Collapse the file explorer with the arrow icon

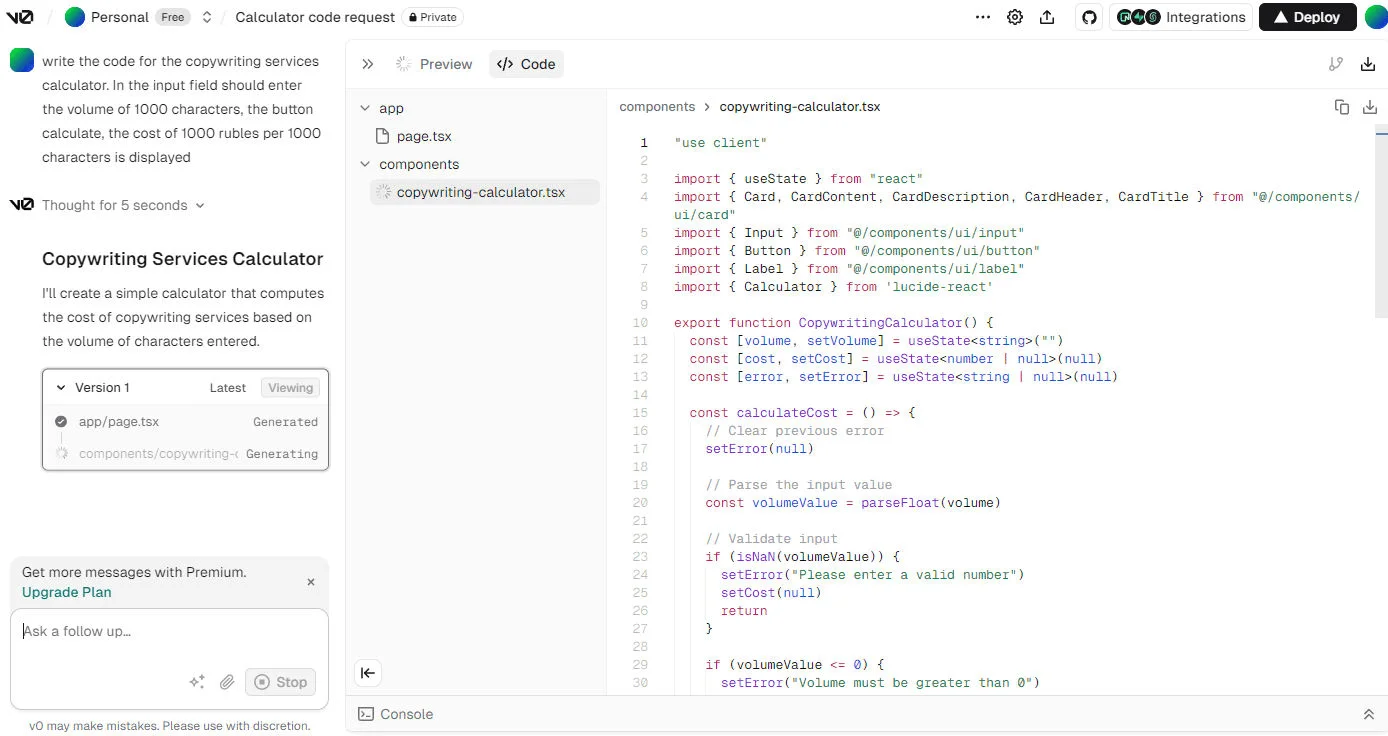tap(367, 673)
